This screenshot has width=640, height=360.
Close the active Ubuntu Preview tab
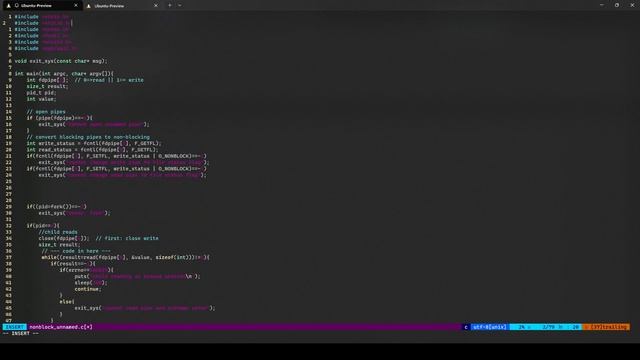[76, 6]
